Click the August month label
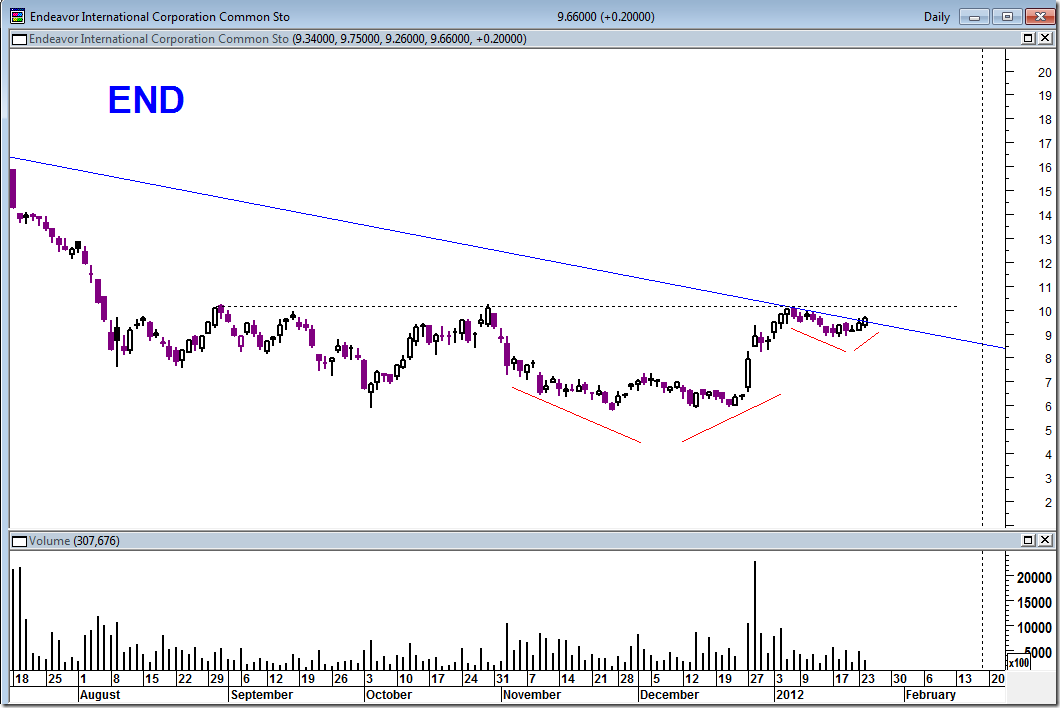The image size is (1060, 708). [x=100, y=694]
